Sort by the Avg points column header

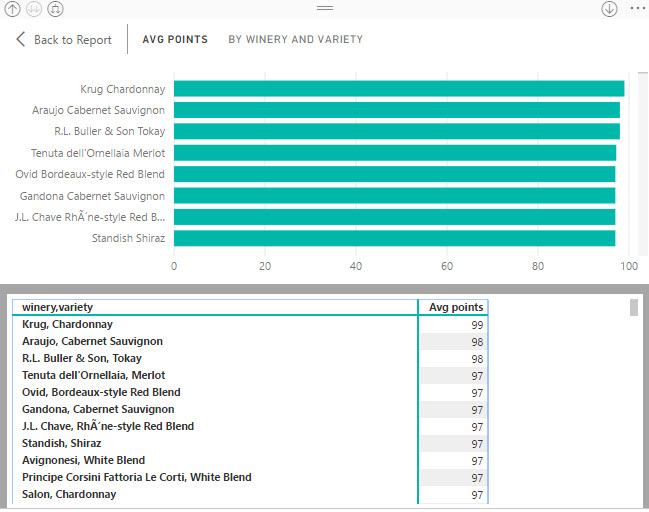(453, 307)
